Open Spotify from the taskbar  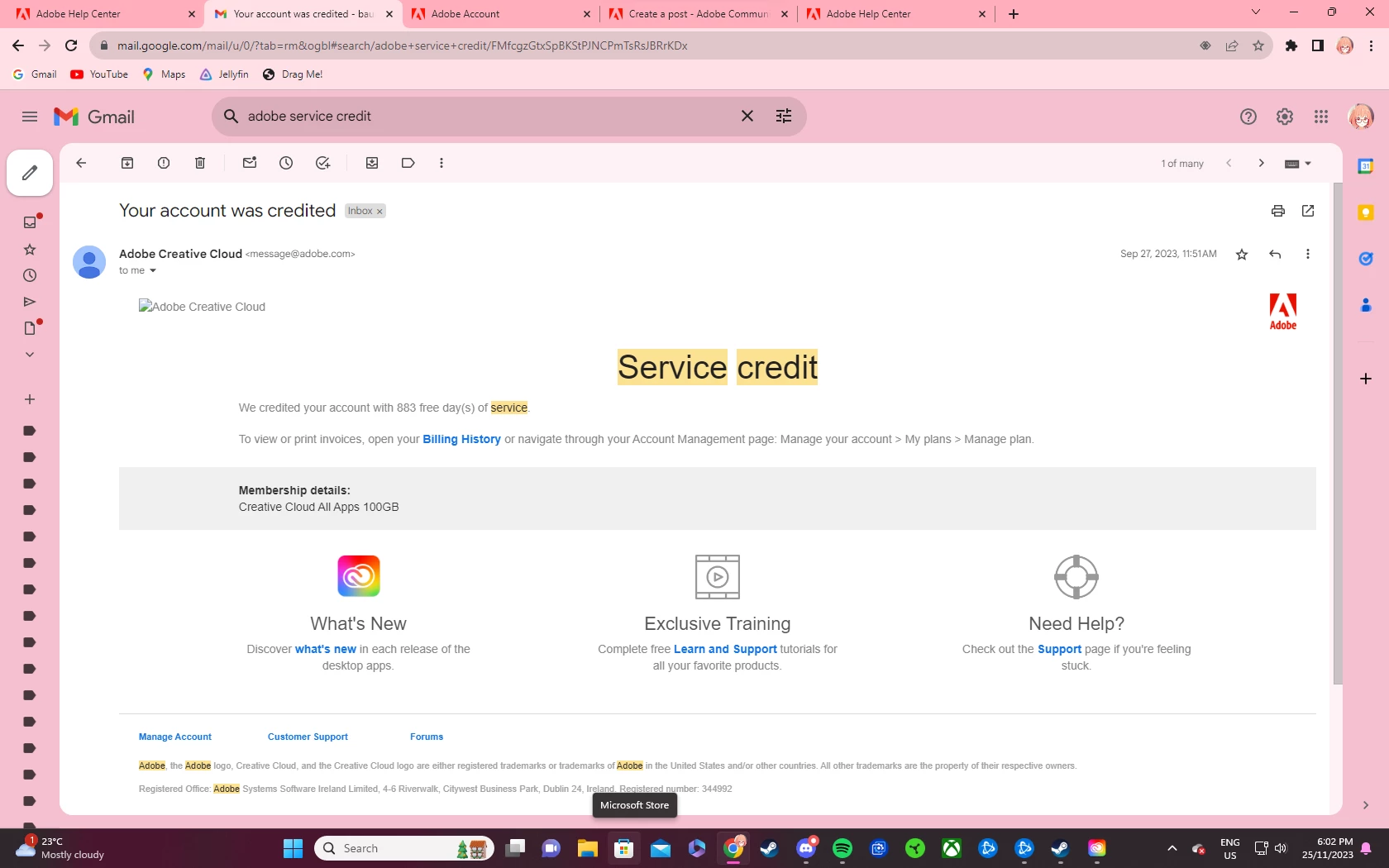(x=842, y=848)
